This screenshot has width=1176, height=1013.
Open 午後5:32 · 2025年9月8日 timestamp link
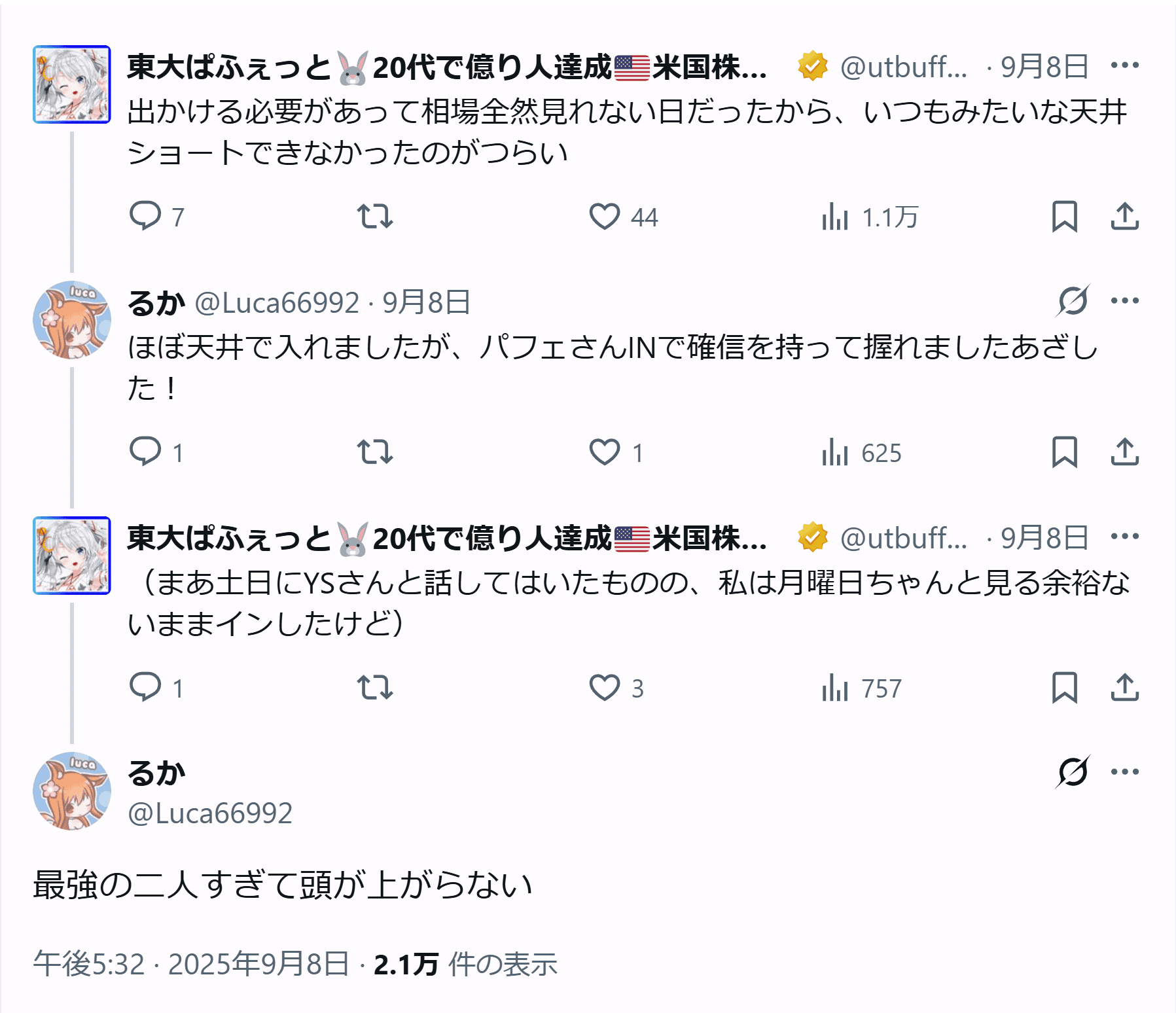(x=191, y=964)
